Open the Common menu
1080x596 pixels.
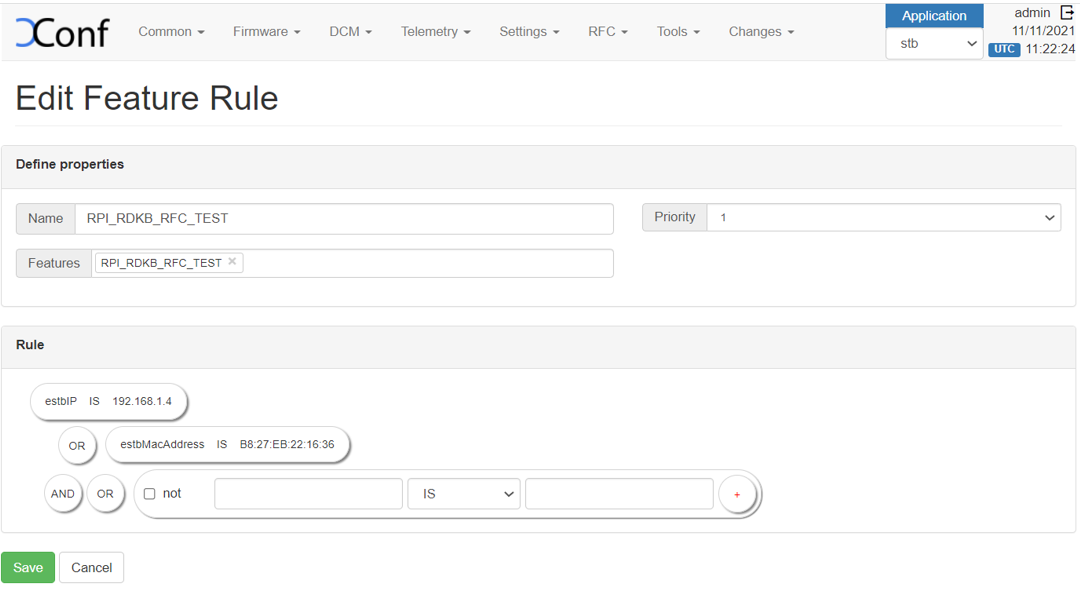(171, 32)
